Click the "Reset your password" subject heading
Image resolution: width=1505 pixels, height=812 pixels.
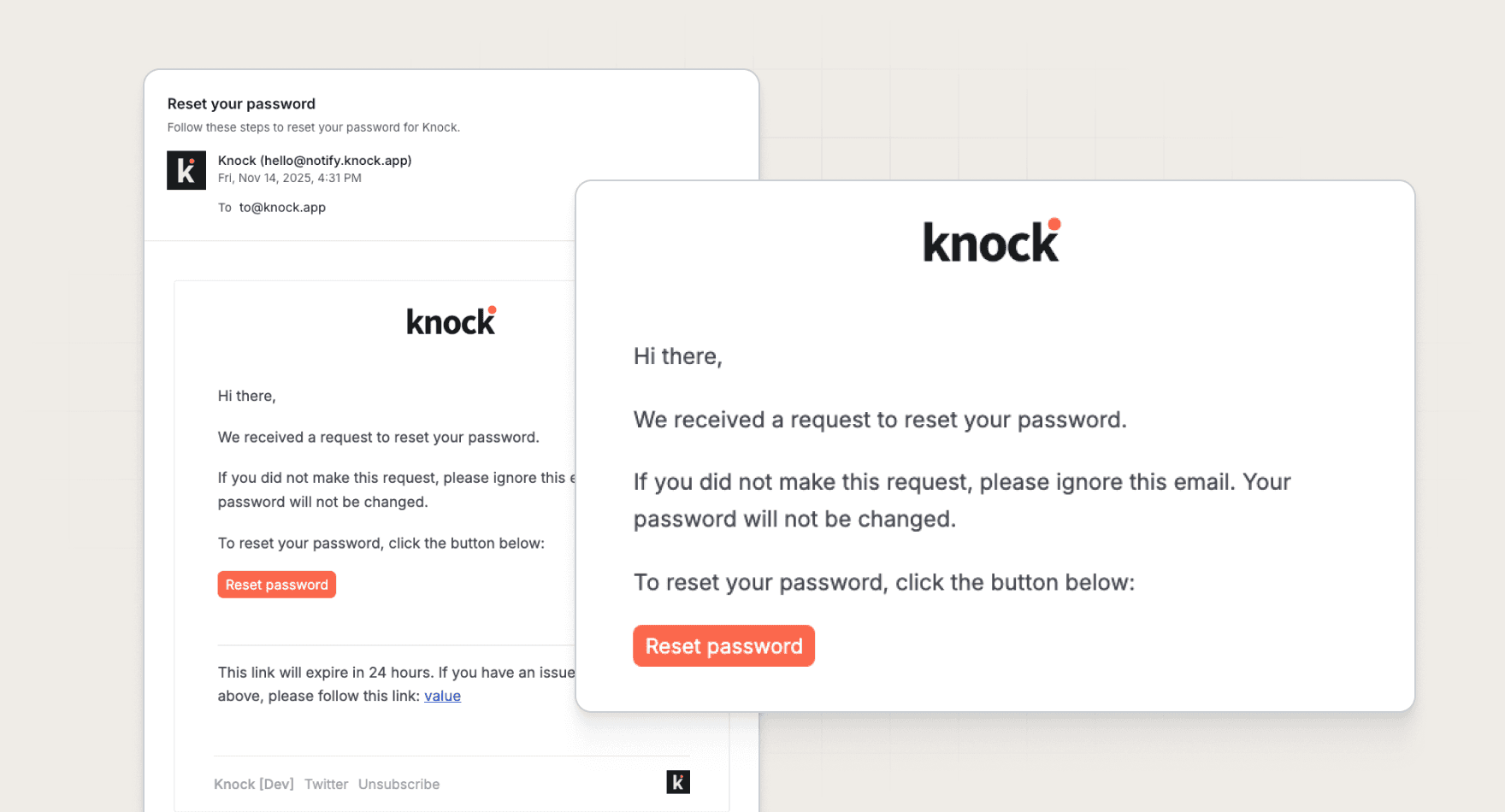pos(241,103)
